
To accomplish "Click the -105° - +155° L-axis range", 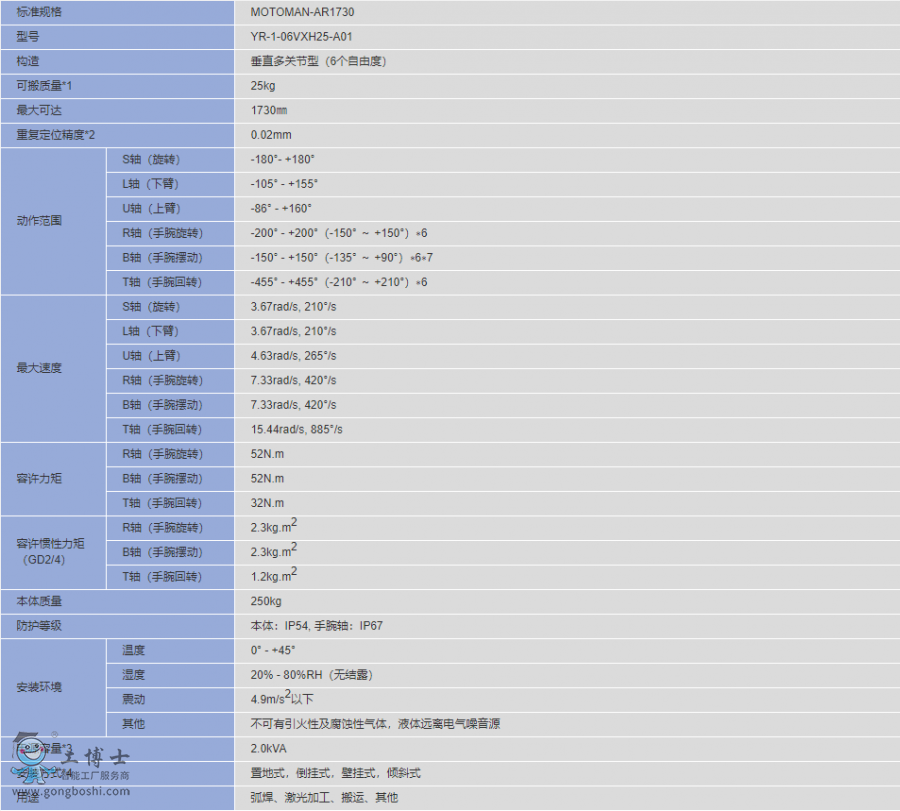I will 284,184.
